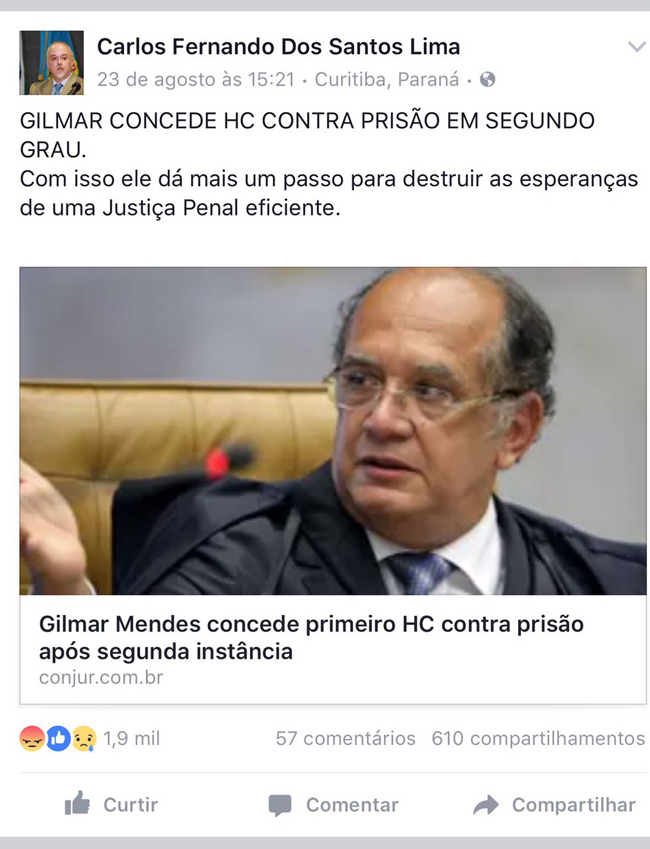Open the post timestamp 23 de agosto
650x849 pixels.
(x=196, y=80)
